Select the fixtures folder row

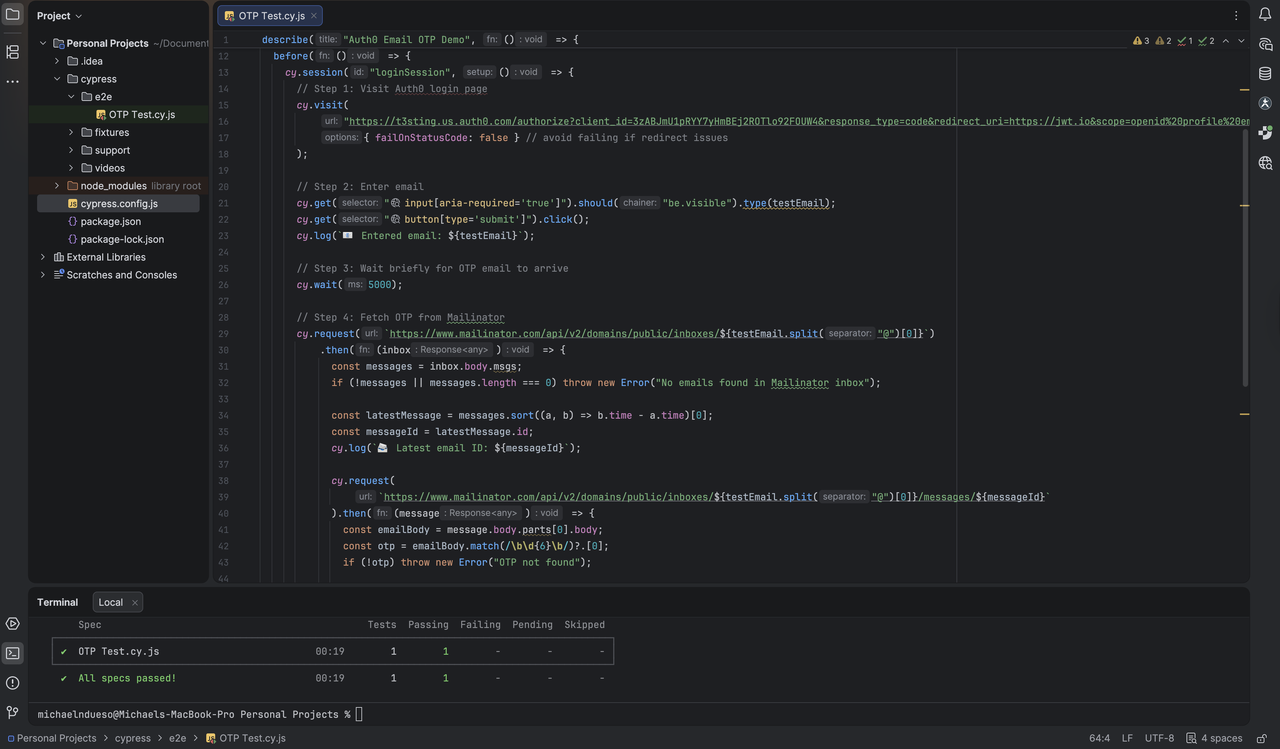[x=118, y=132]
